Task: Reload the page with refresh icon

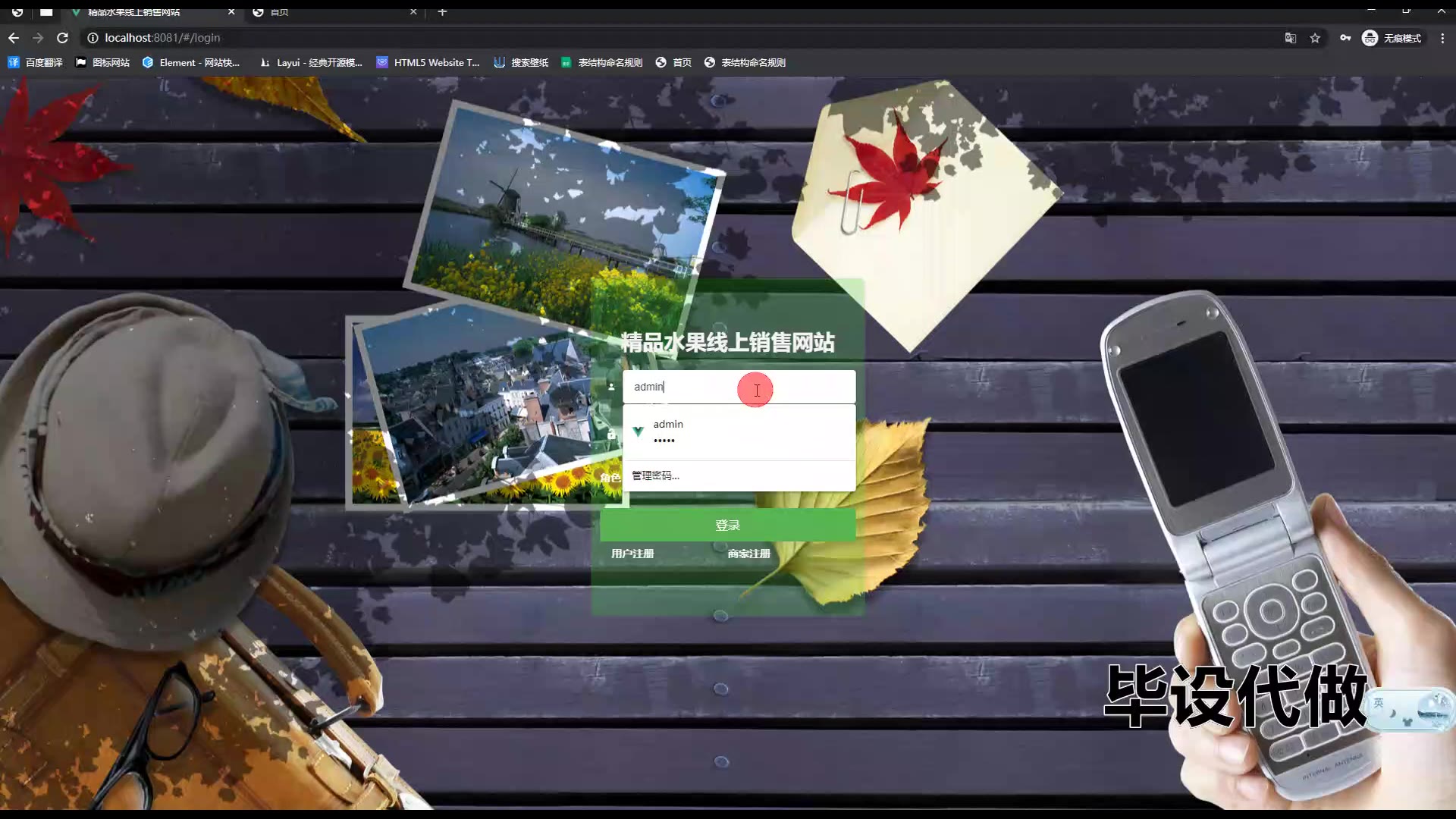Action: click(63, 38)
